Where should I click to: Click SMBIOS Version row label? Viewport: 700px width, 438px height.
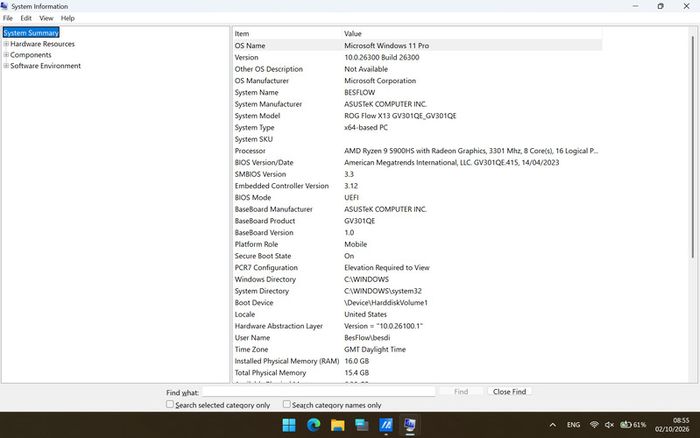point(260,174)
